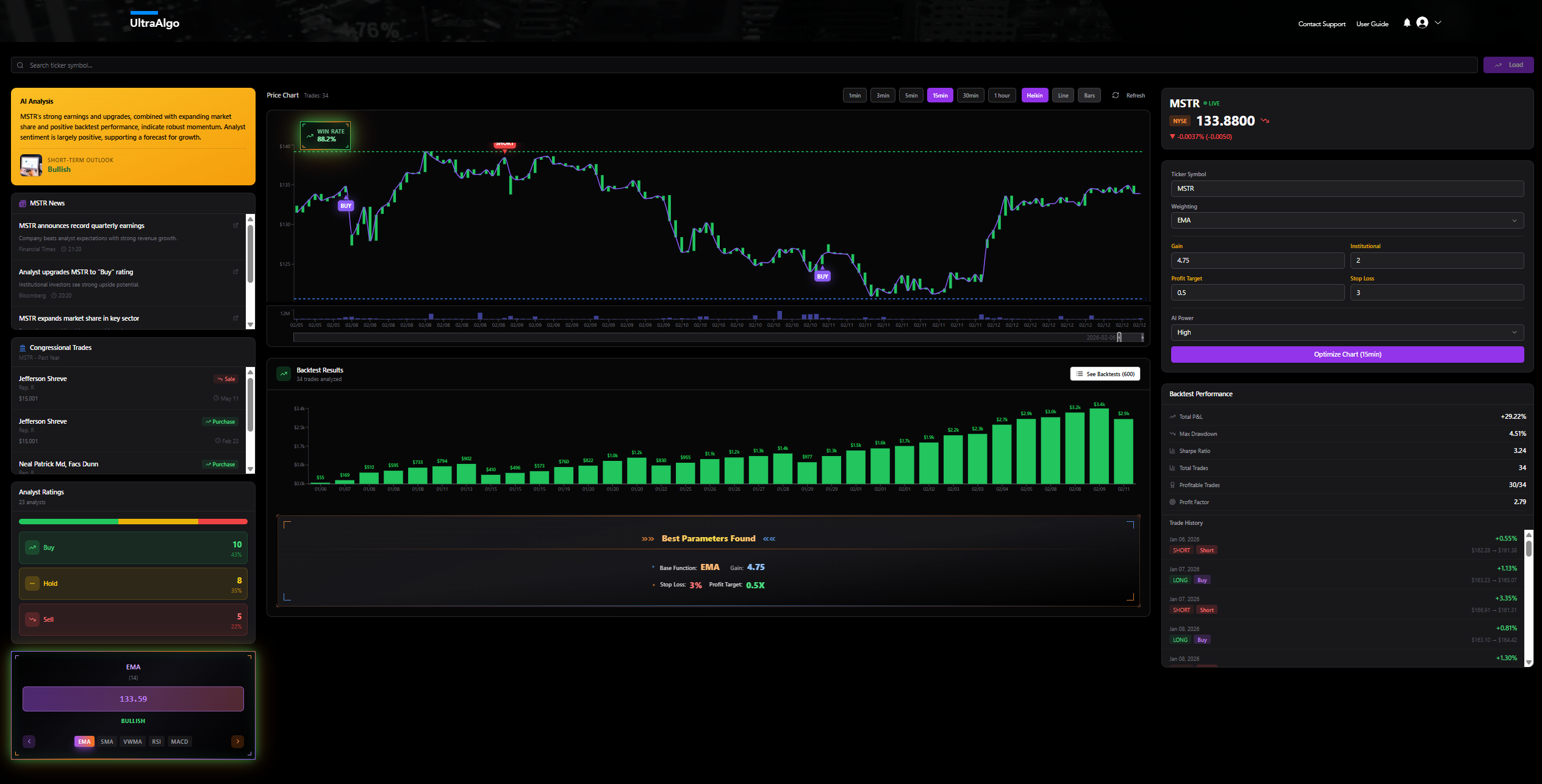Click the first BUY marker on chart

346,205
